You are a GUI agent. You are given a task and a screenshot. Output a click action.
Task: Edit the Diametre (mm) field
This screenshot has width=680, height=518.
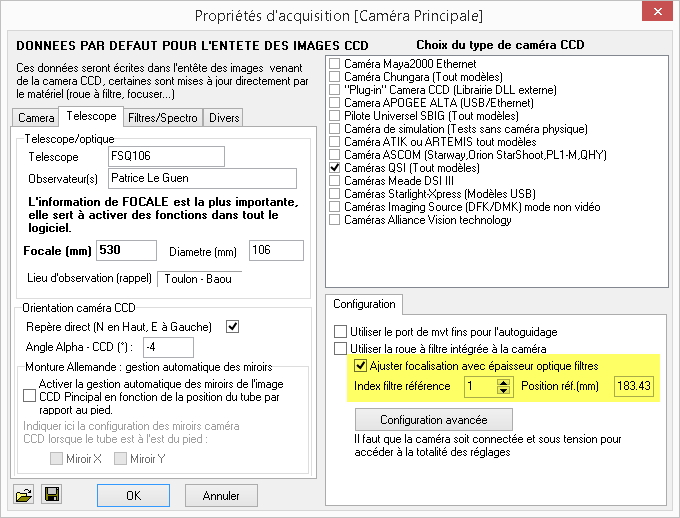[x=276, y=250]
